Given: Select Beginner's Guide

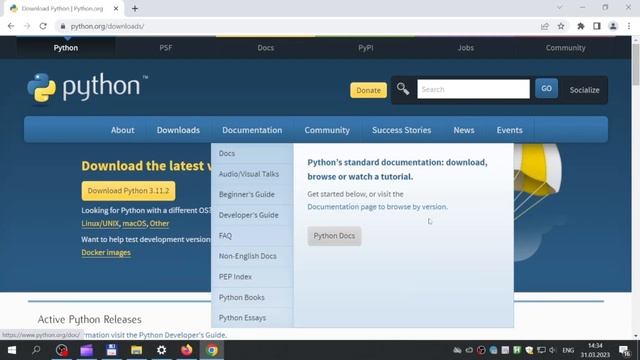Looking at the screenshot, I should coord(252,194).
